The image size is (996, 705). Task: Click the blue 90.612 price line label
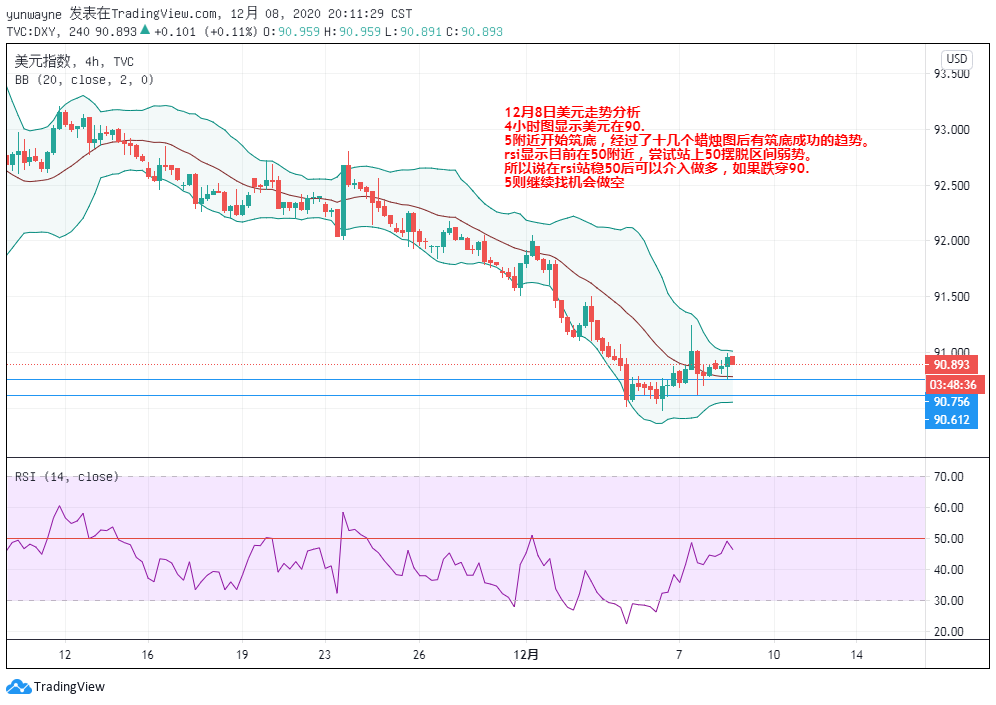pyautogui.click(x=951, y=420)
